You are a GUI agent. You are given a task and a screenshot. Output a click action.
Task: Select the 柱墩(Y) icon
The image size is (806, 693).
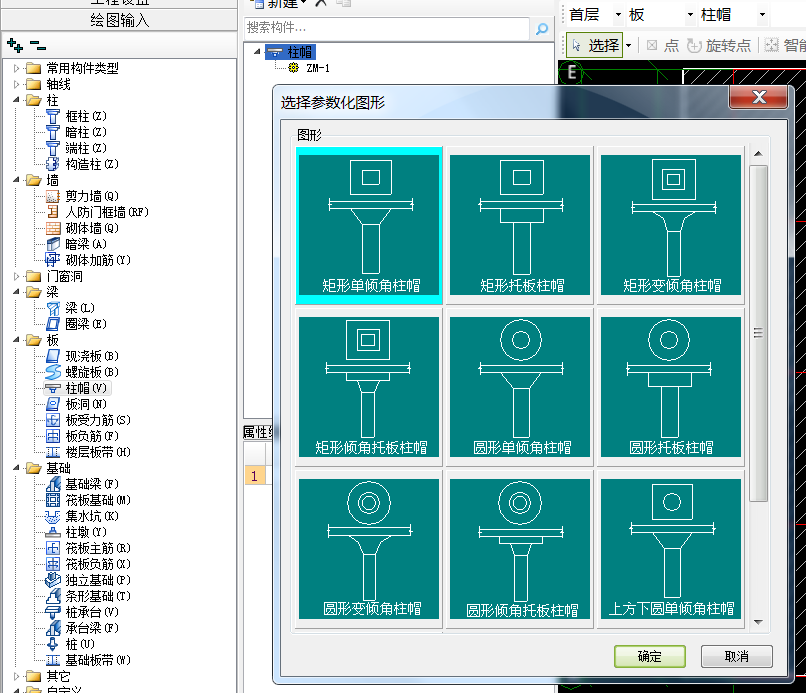click(53, 532)
